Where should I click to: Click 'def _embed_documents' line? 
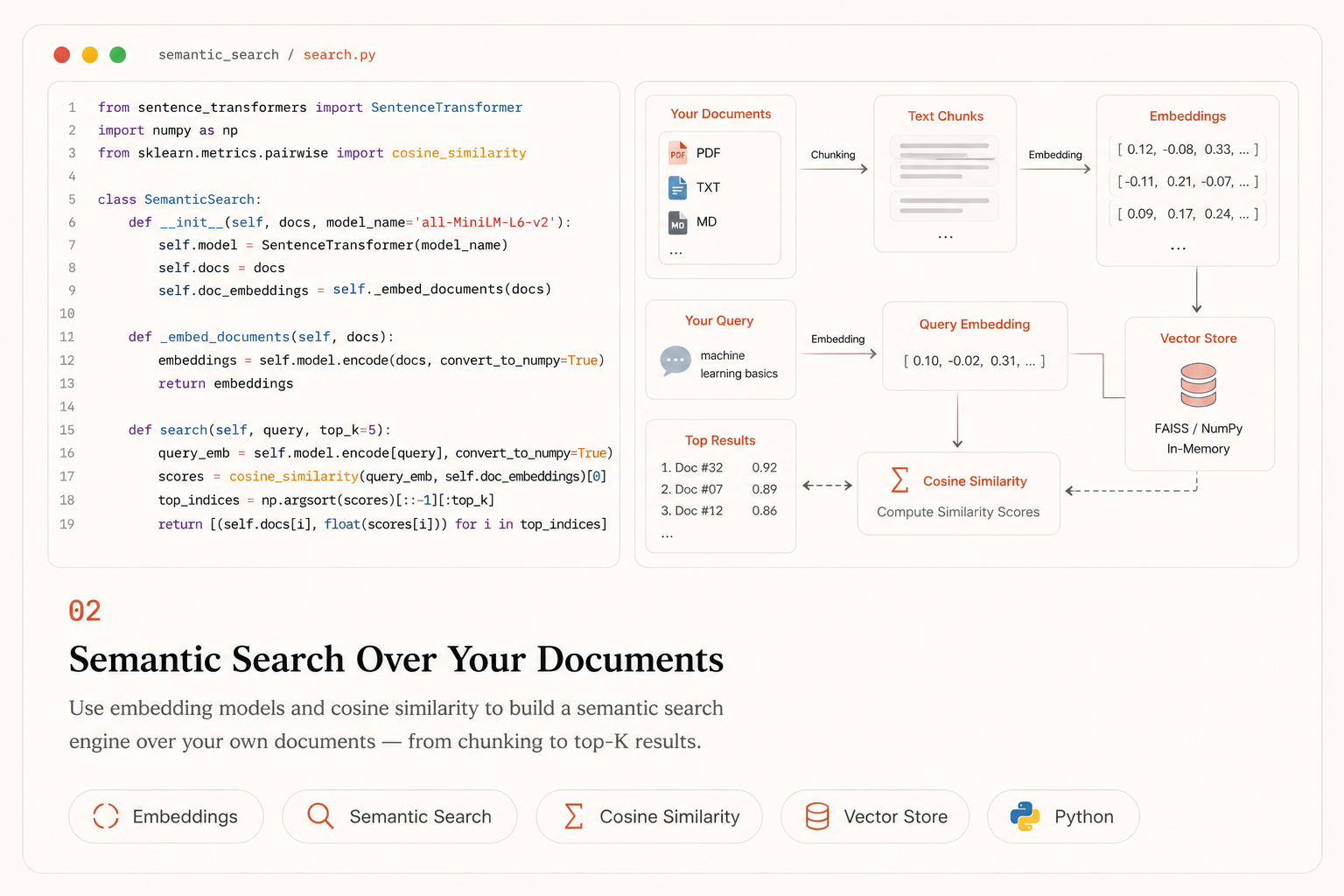click(261, 337)
